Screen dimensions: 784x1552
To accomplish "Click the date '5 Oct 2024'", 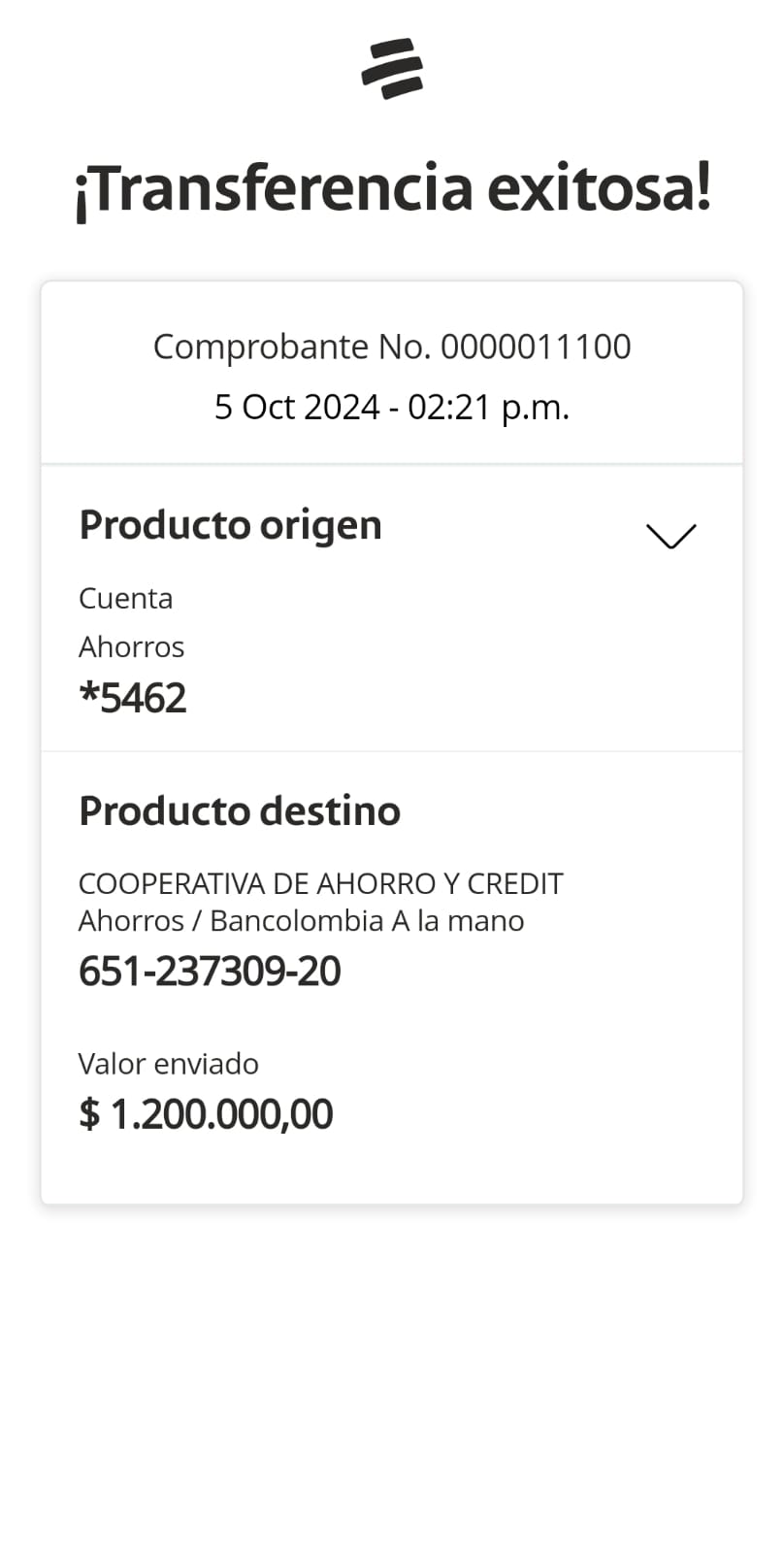I will (x=297, y=407).
